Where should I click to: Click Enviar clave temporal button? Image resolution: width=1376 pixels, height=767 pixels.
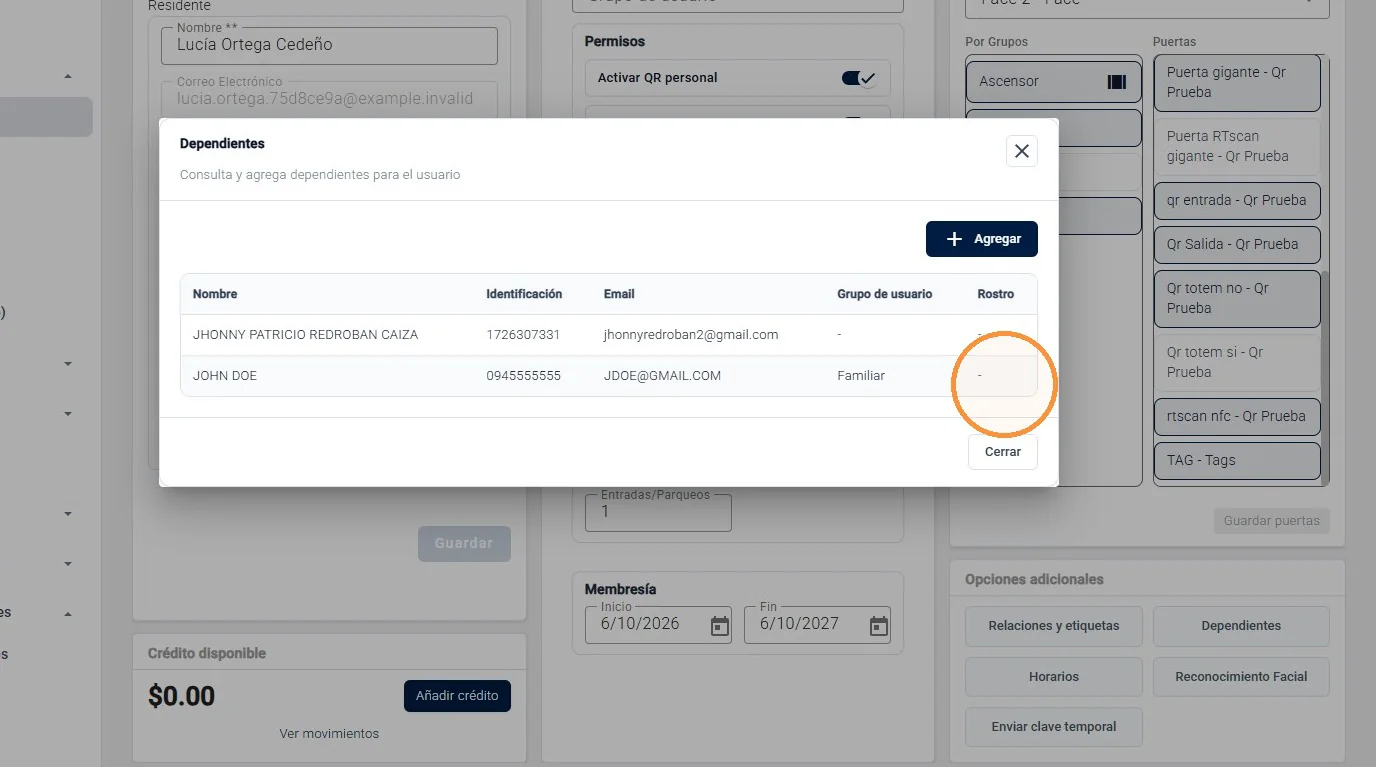[x=1053, y=727]
